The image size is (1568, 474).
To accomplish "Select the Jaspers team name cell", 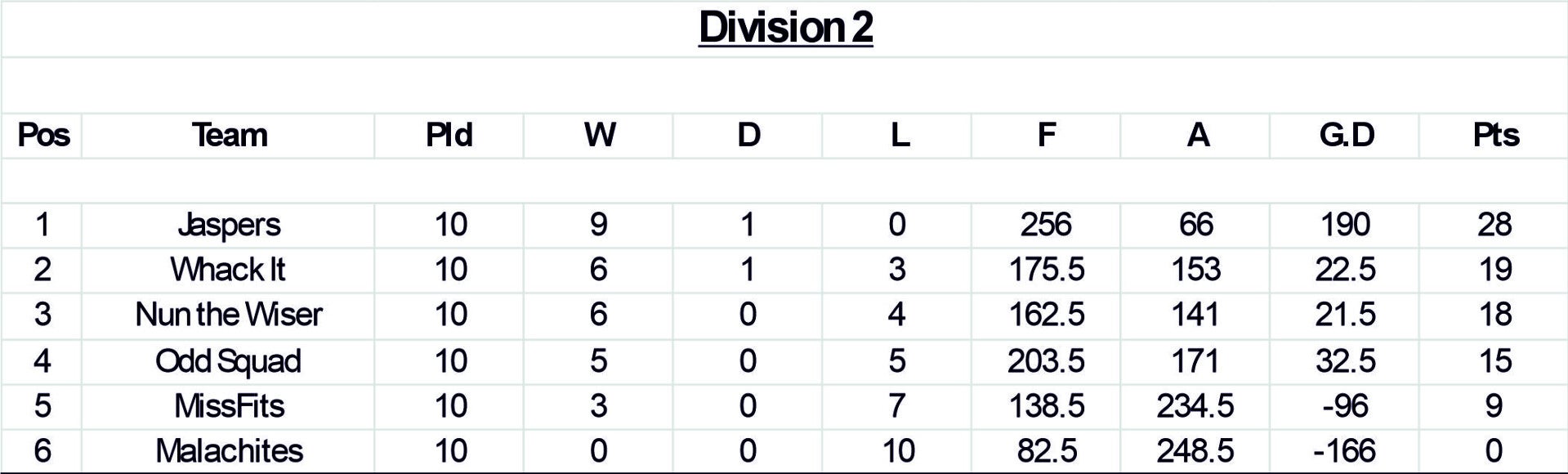I will pyautogui.click(x=229, y=225).
